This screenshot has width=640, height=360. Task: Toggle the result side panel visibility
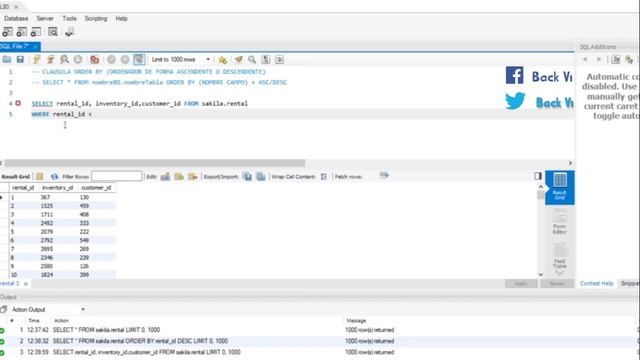point(538,176)
